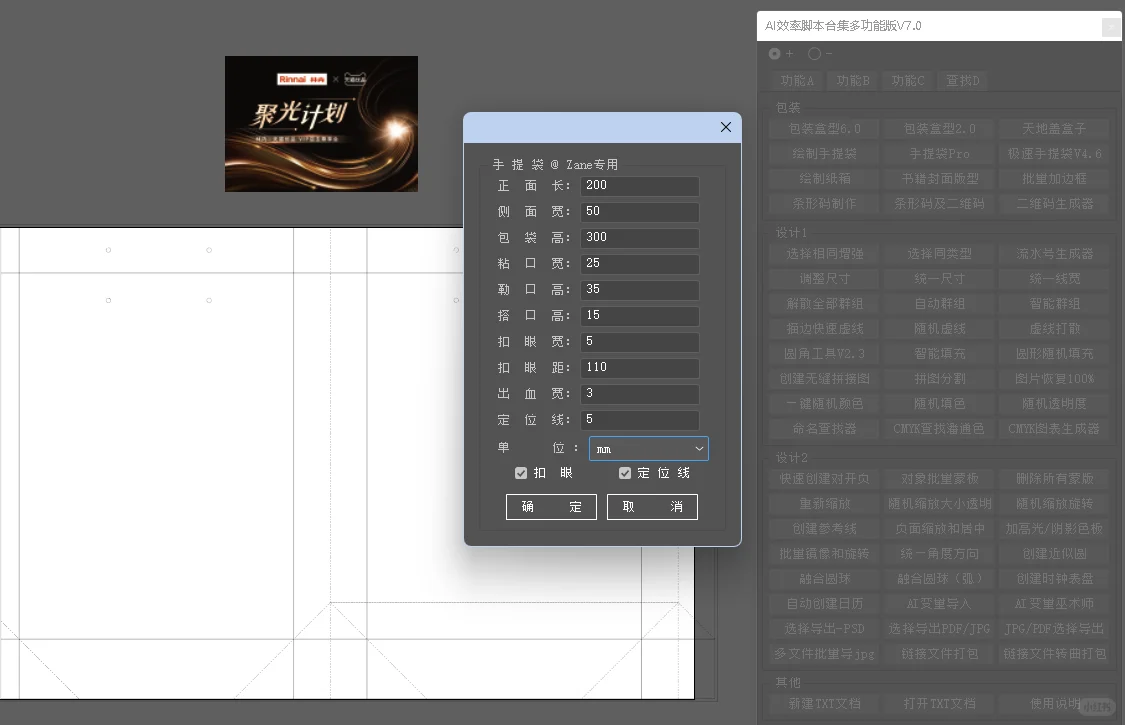Launch 极速手提袋V4.6 tool
The width and height of the screenshot is (1125, 725).
pos(1054,153)
